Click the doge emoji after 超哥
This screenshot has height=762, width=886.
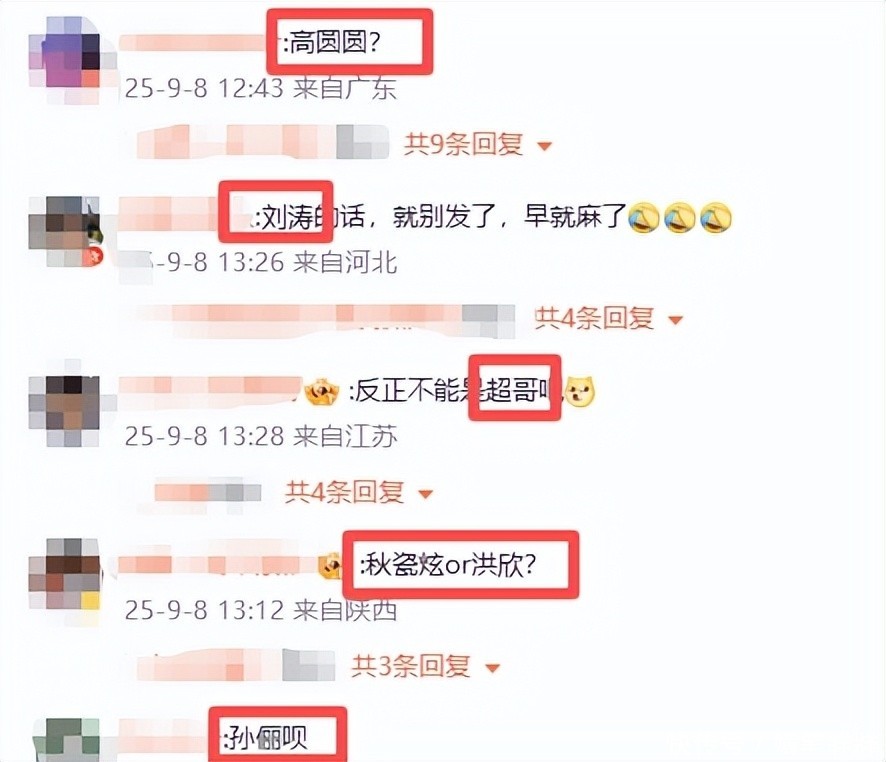(x=580, y=391)
